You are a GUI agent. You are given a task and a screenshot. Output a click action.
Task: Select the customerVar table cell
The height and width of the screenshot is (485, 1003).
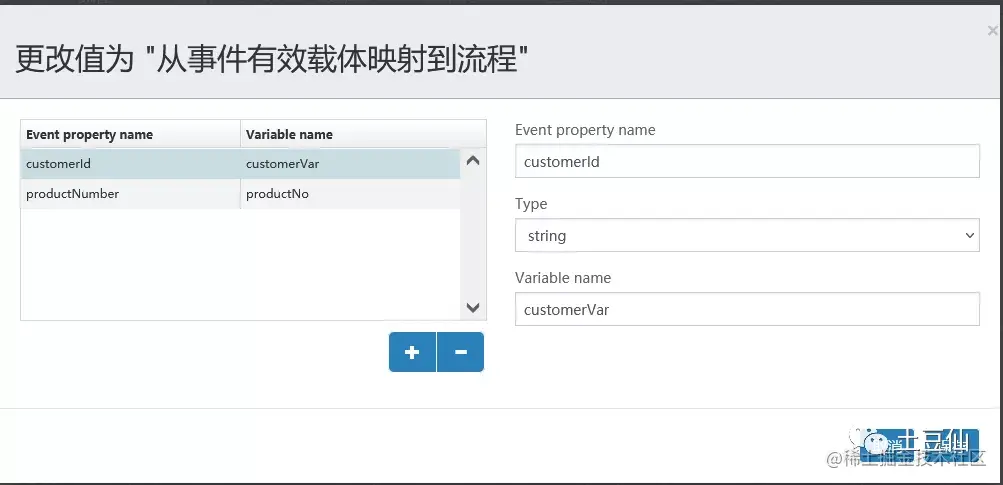351,164
